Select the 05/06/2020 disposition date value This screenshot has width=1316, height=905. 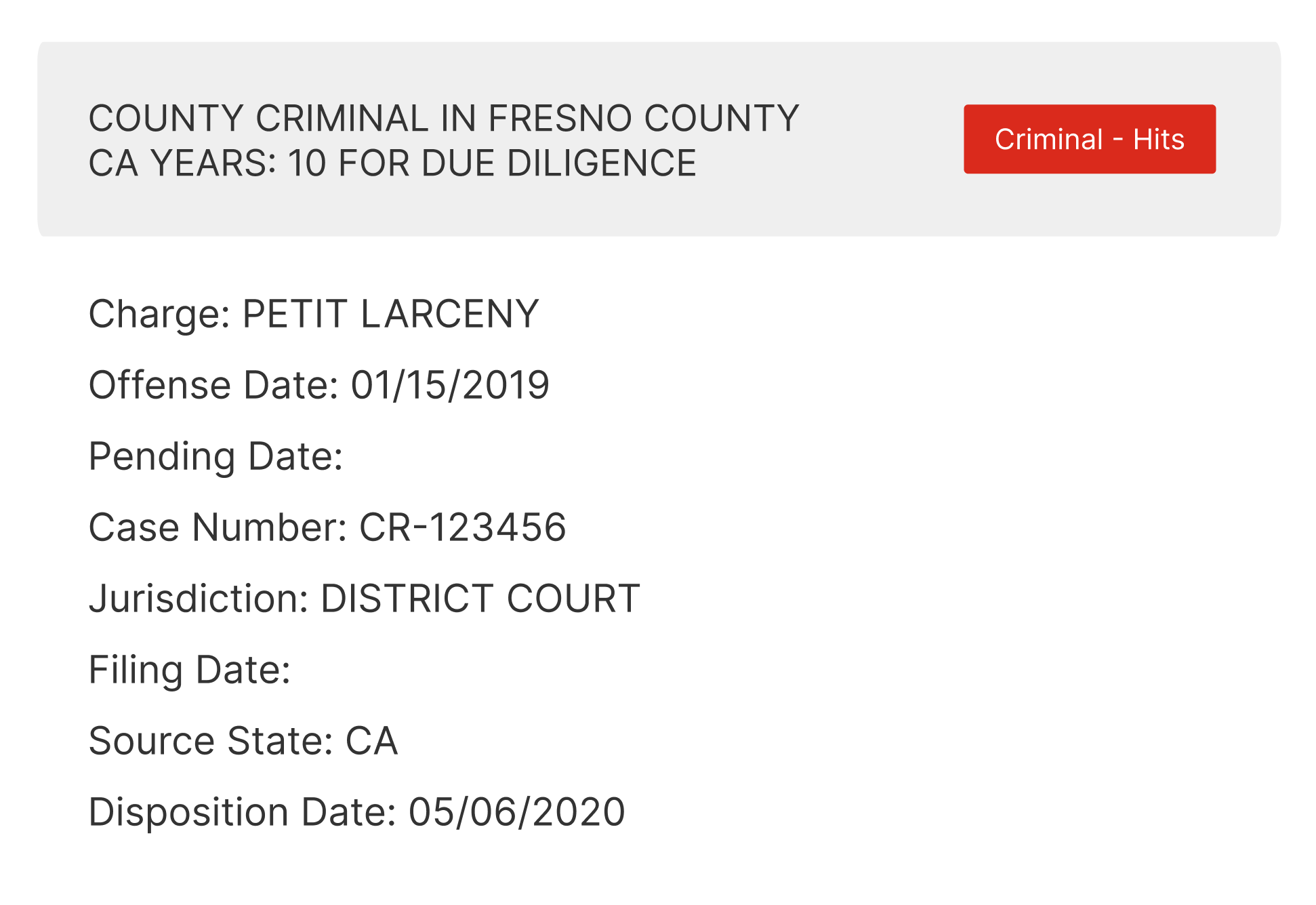tap(516, 812)
